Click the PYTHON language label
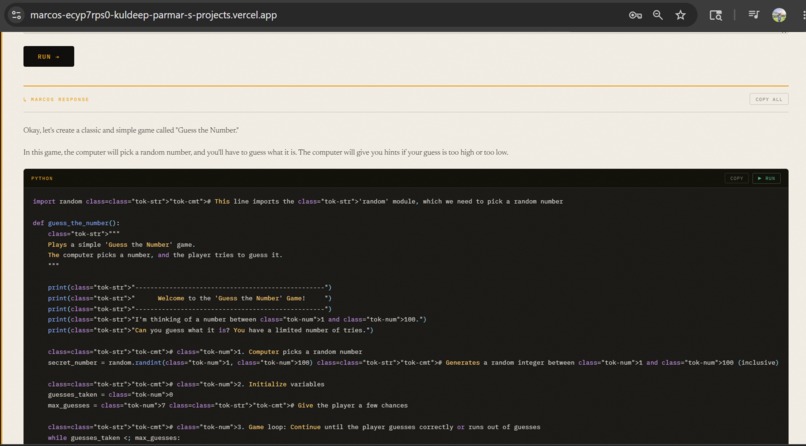This screenshot has width=806, height=446. pos(42,178)
